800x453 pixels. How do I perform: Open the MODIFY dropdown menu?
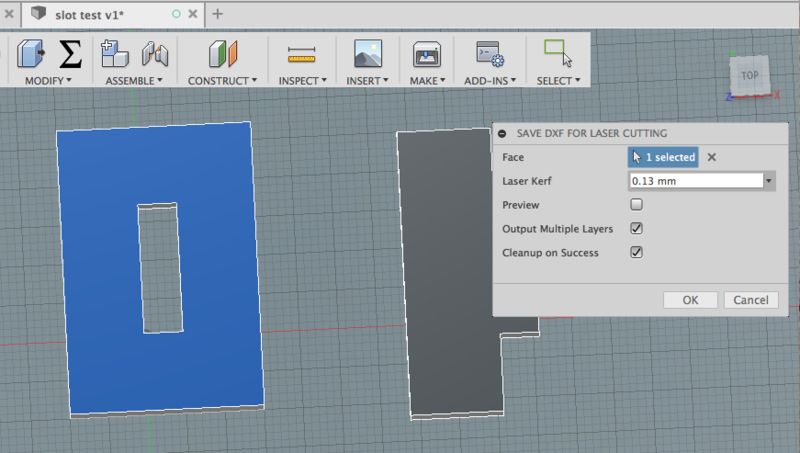pos(48,81)
